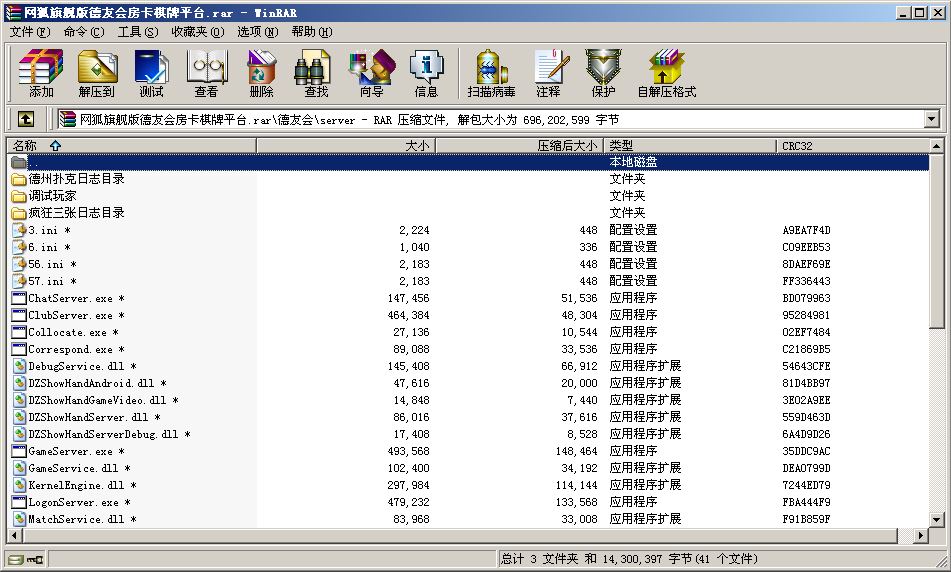Click horizontal scrollbar left arrow
The height and width of the screenshot is (572, 951).
coord(15,536)
